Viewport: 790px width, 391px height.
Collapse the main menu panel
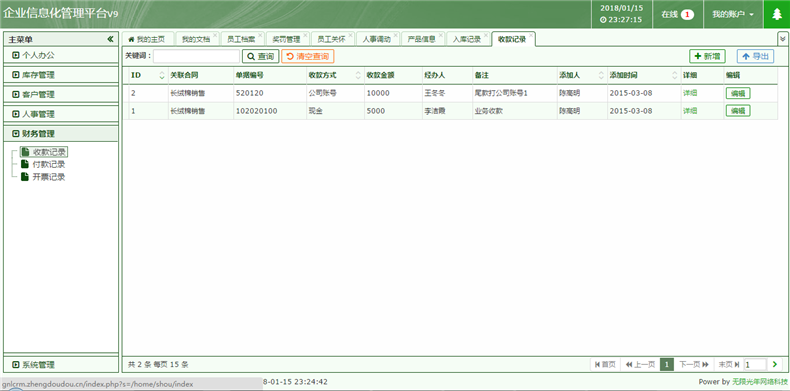pyautogui.click(x=110, y=39)
